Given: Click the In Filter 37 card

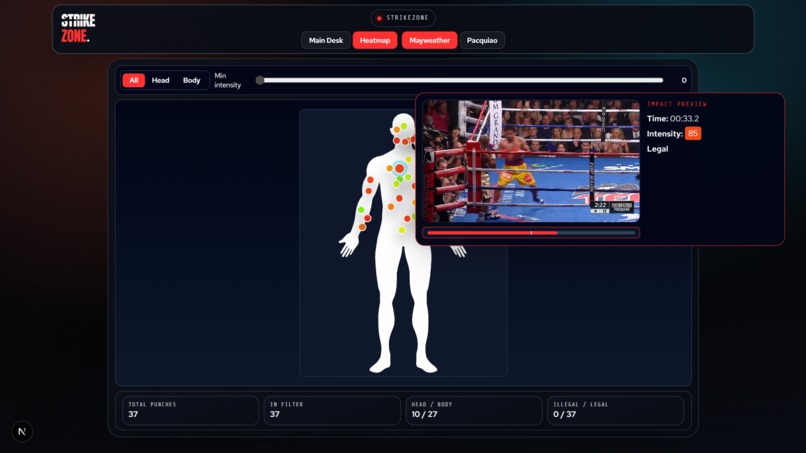Looking at the screenshot, I should pos(332,410).
